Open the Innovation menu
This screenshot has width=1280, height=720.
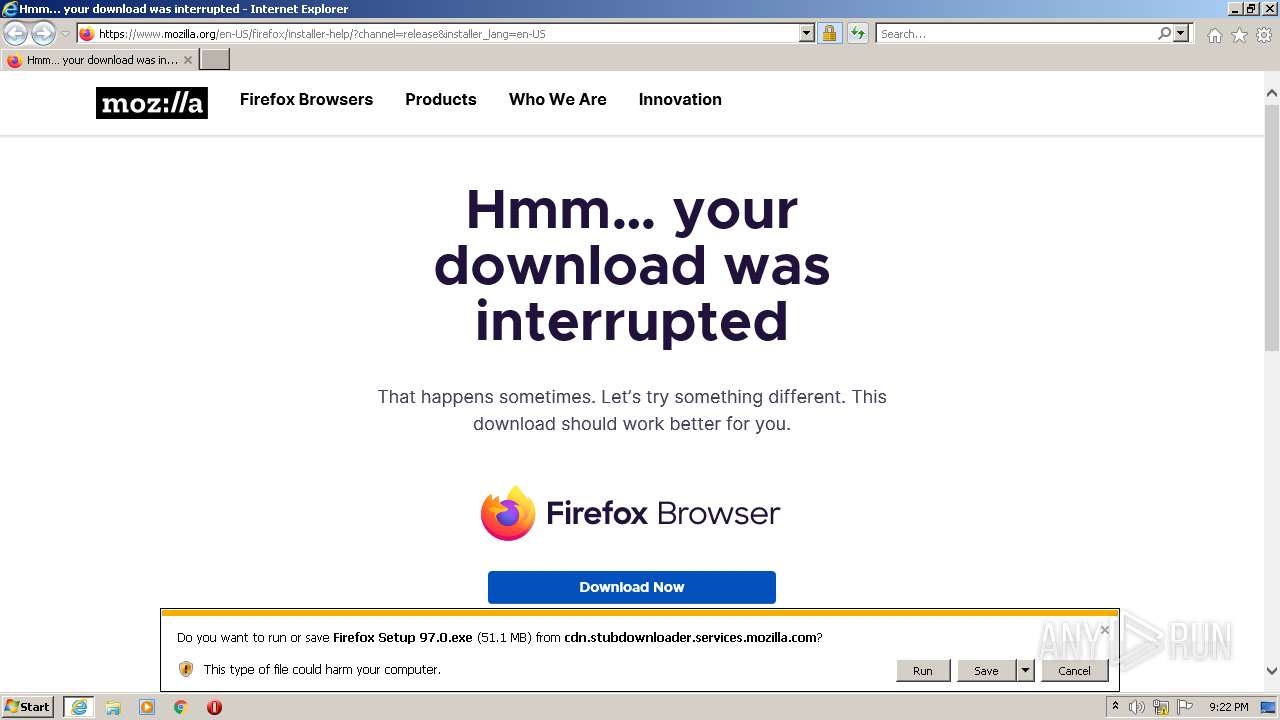(680, 99)
